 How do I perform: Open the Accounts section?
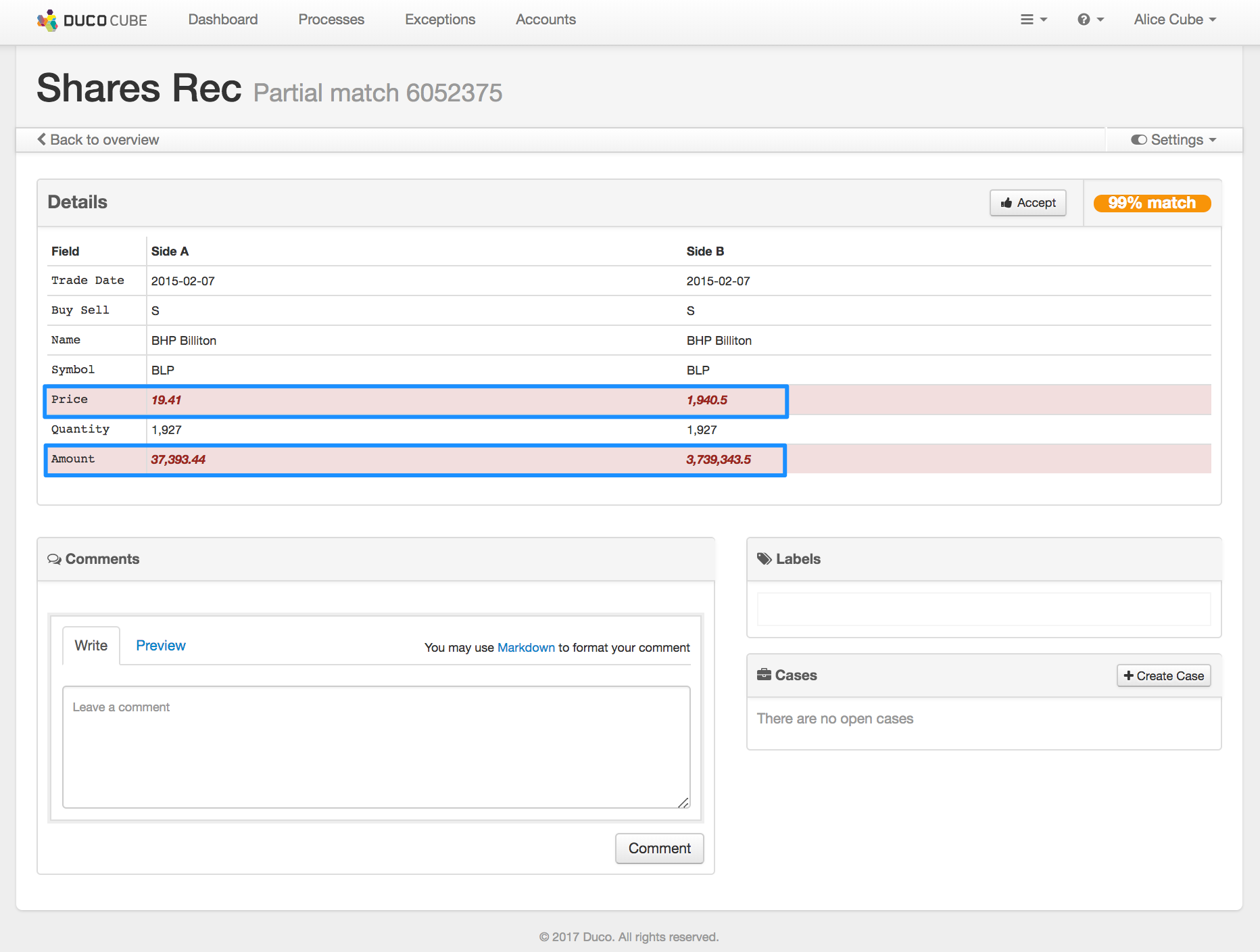click(x=546, y=20)
